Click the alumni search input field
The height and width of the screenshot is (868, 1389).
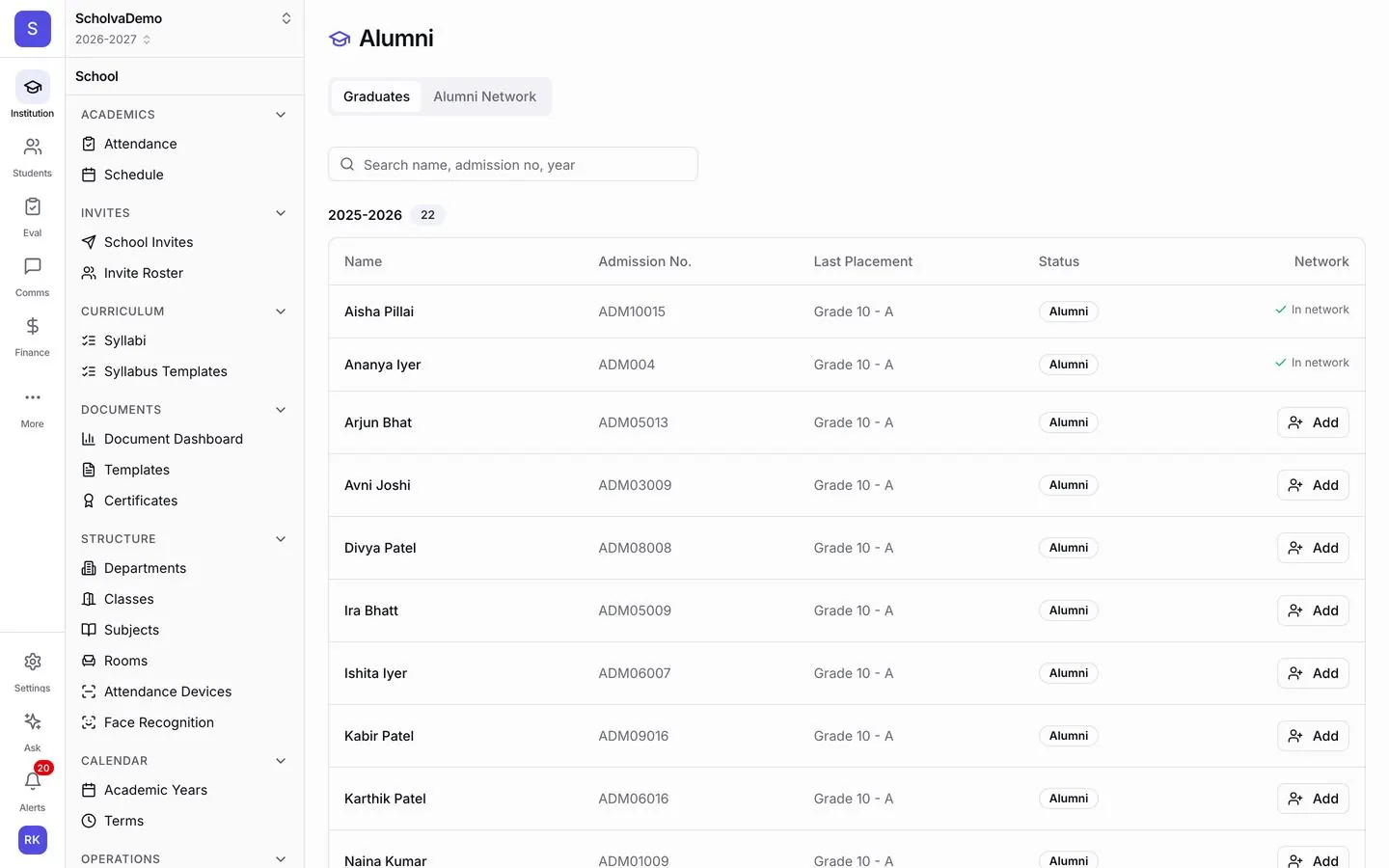[x=513, y=165]
